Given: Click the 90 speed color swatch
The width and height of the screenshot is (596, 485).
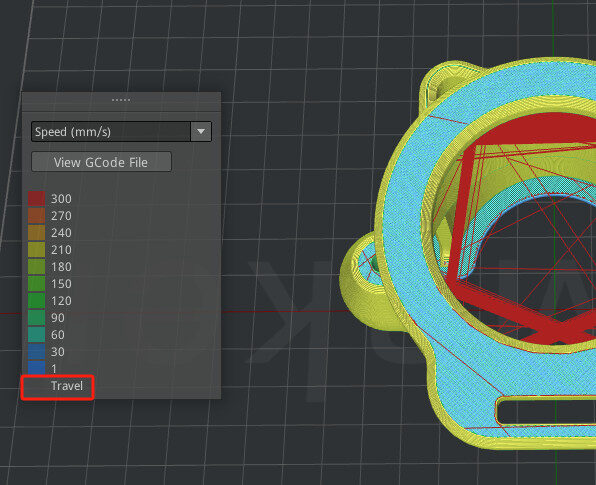Looking at the screenshot, I should (36, 318).
